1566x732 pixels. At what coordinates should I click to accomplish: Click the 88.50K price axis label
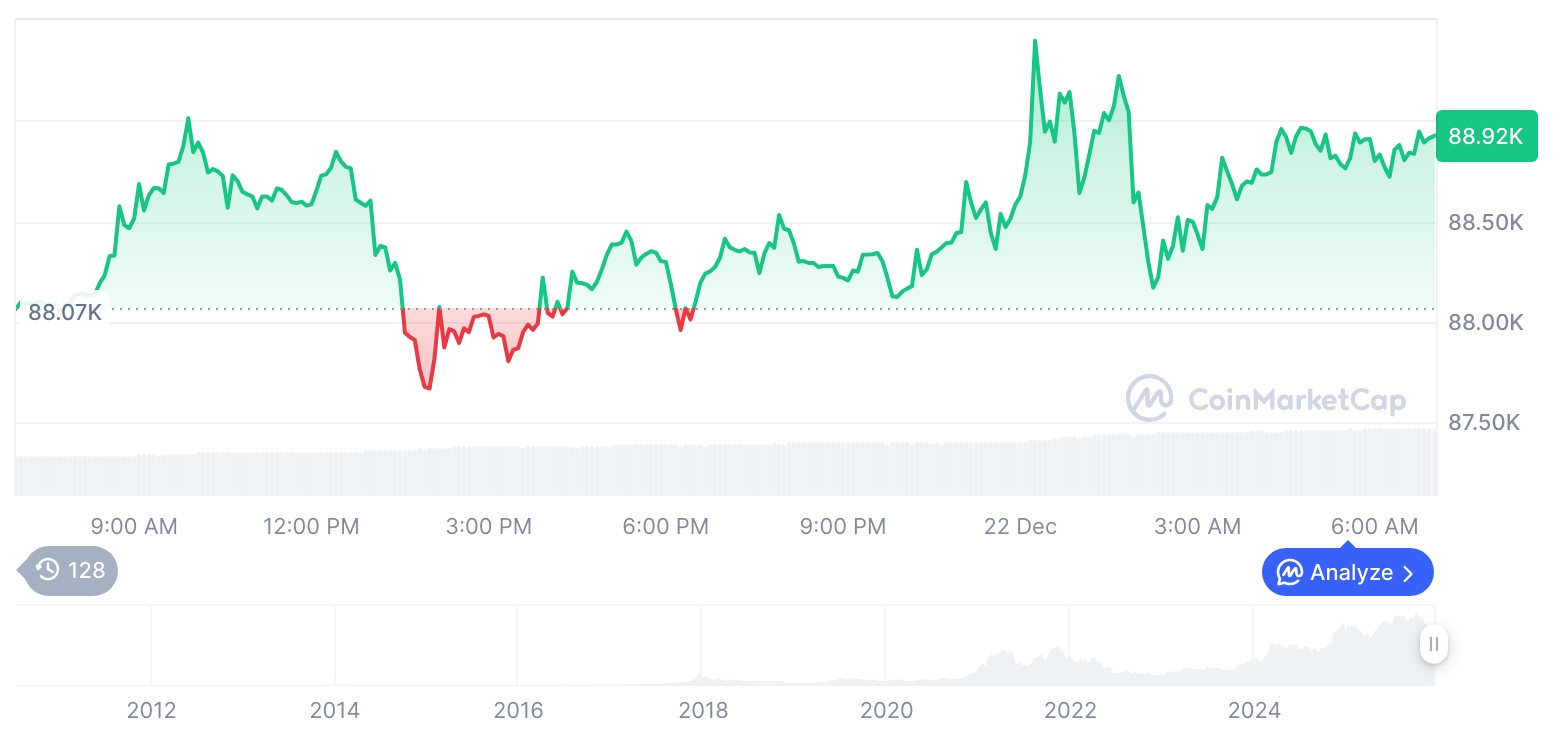1485,222
